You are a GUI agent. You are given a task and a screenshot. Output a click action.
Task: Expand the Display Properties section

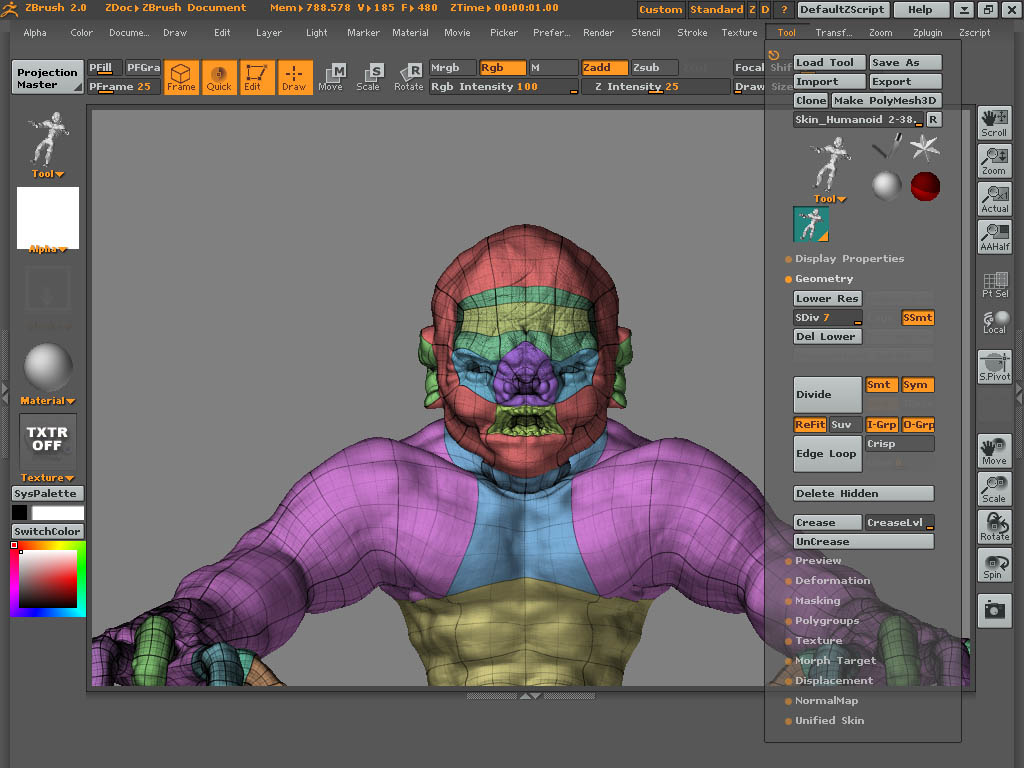(849, 259)
